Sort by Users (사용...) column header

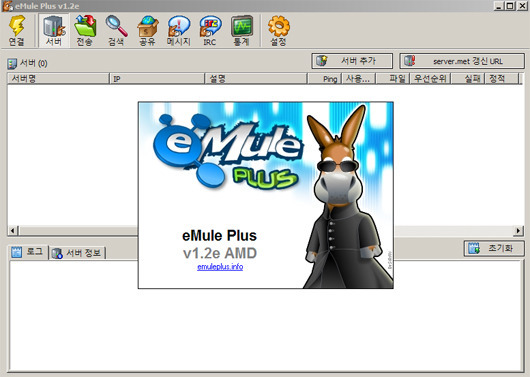coord(359,78)
